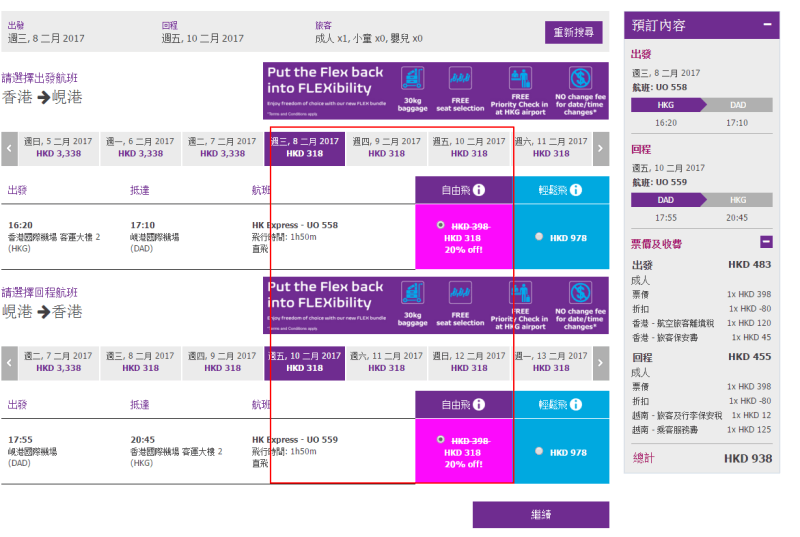Click summary flight number 航班: UO 559

[x=660, y=182]
